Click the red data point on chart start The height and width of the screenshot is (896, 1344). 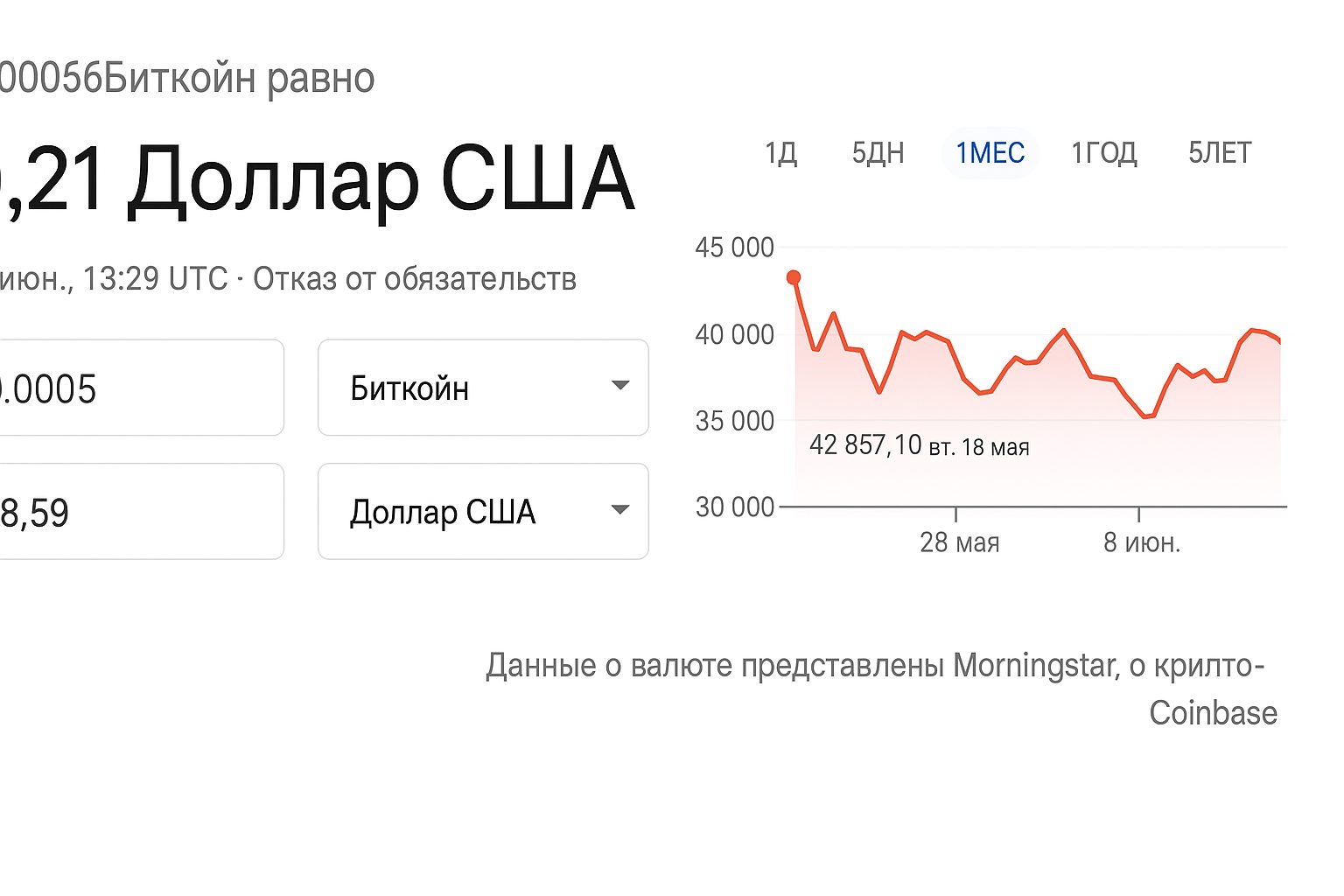point(794,277)
